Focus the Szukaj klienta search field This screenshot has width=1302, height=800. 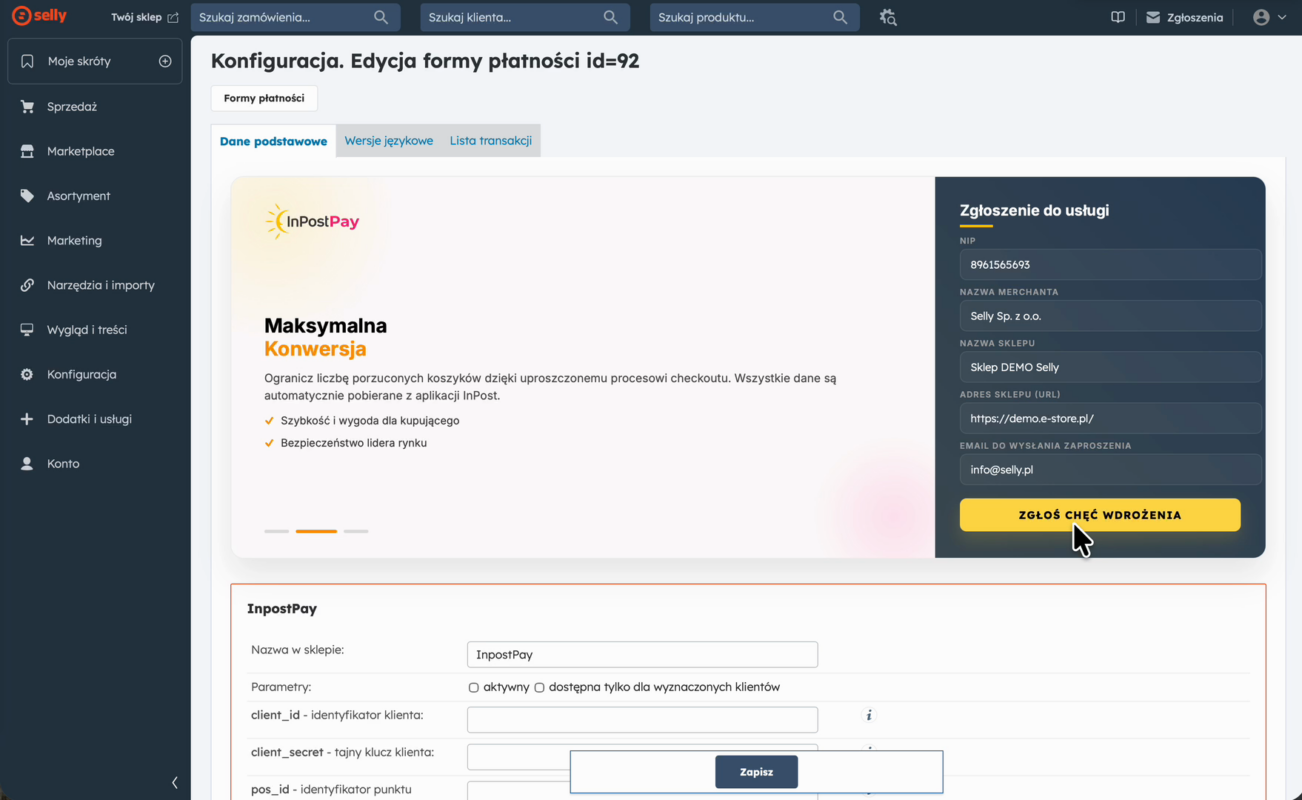point(525,17)
